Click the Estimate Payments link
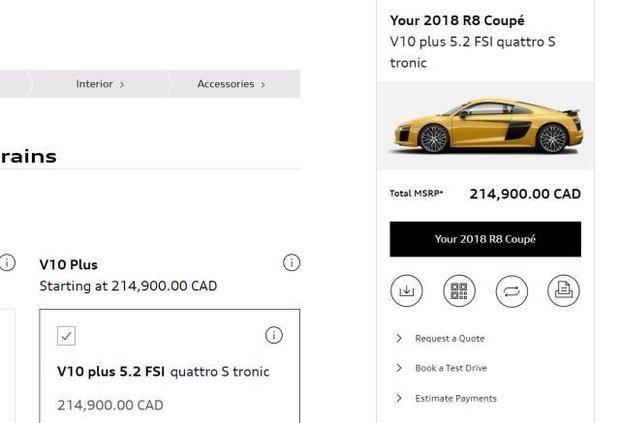The height and width of the screenshot is (423, 620). pyautogui.click(x=455, y=398)
